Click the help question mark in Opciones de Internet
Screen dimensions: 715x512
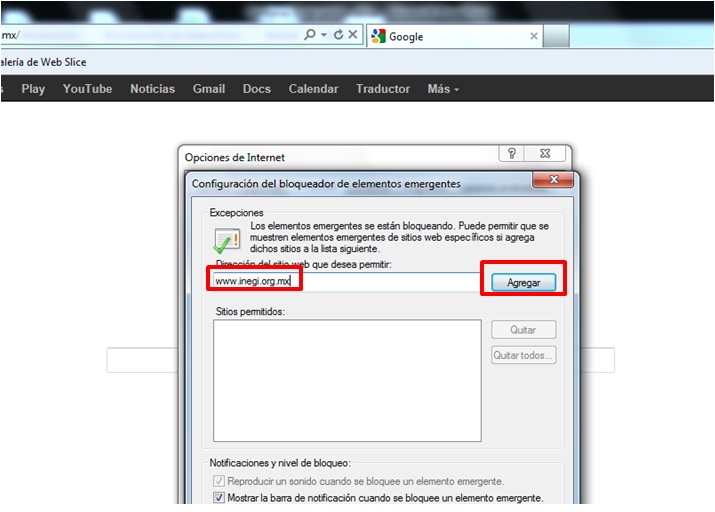512,154
